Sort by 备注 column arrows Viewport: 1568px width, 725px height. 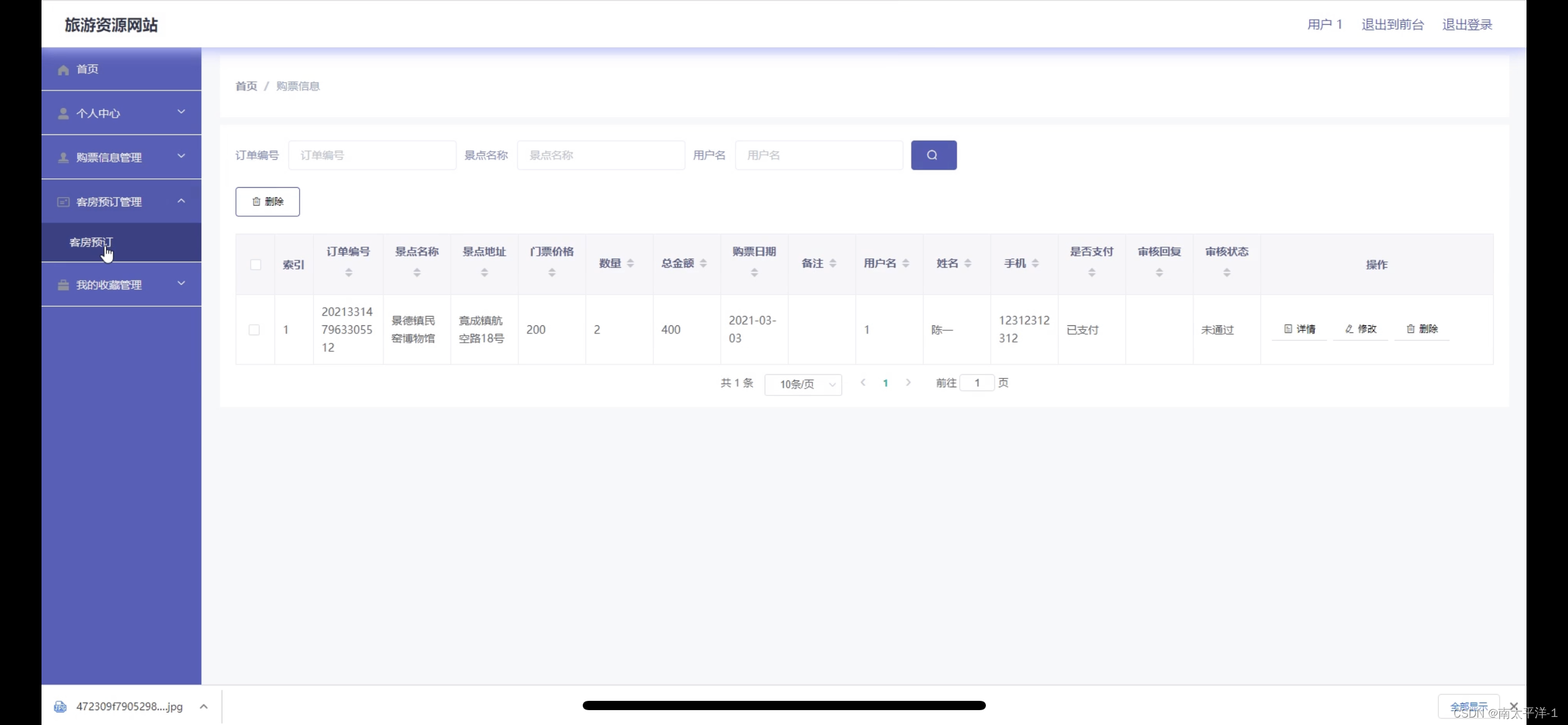click(833, 263)
